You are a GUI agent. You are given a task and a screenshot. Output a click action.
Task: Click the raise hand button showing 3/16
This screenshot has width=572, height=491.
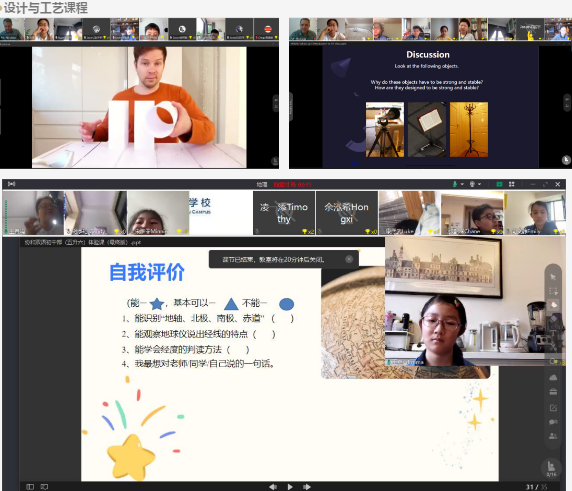click(x=551, y=468)
